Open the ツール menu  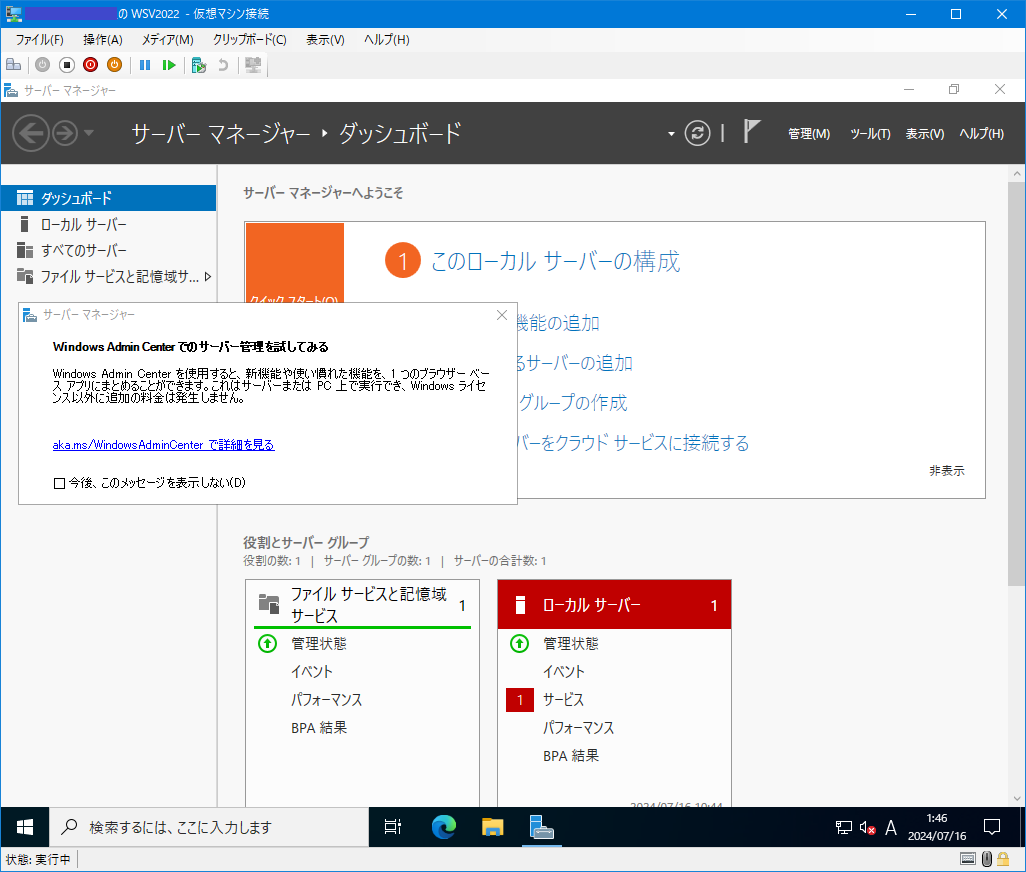tap(869, 133)
